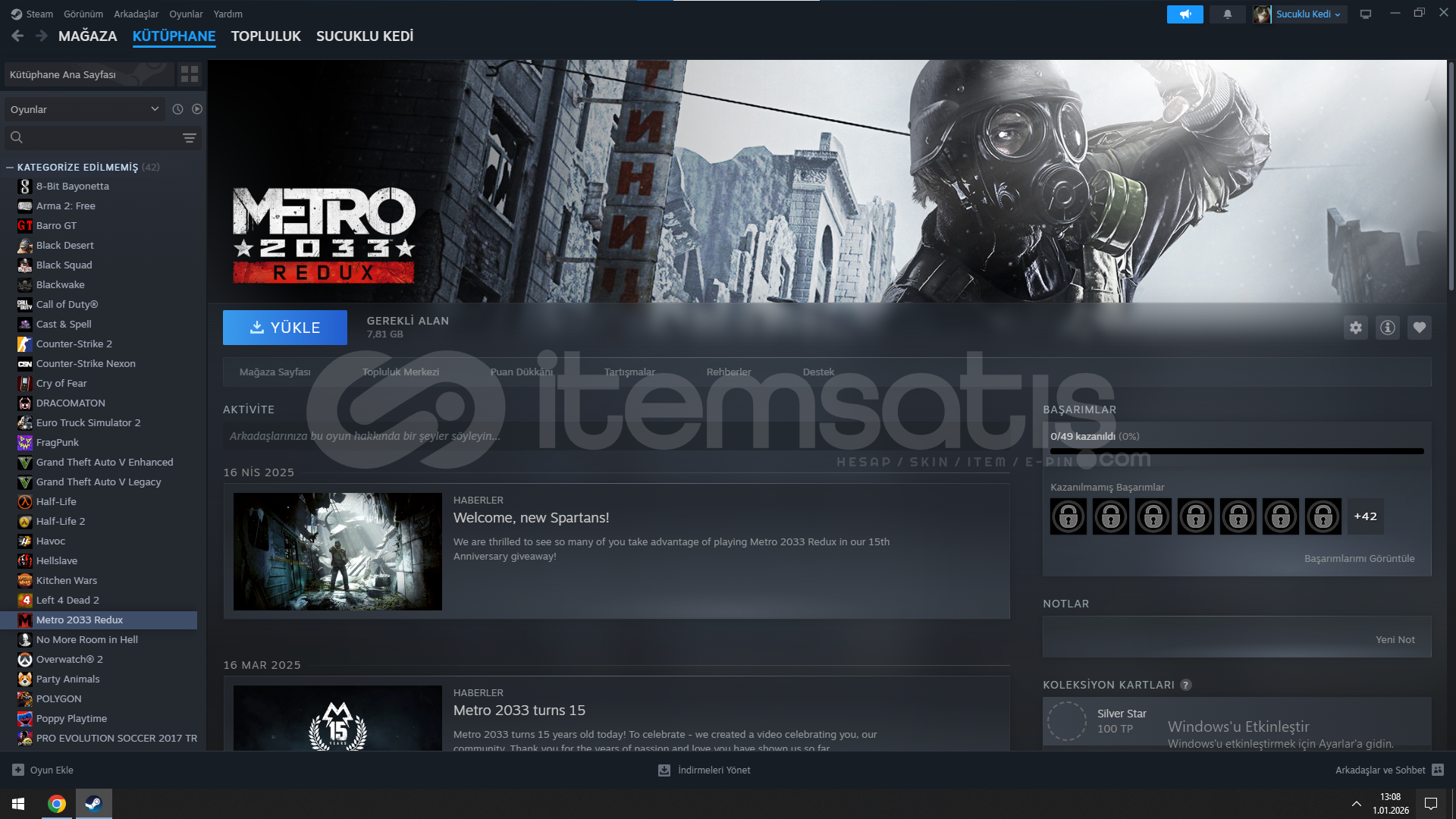This screenshot has width=1456, height=819.
Task: Collapse the Kategorize Edilmemiş category
Action: coord(10,168)
